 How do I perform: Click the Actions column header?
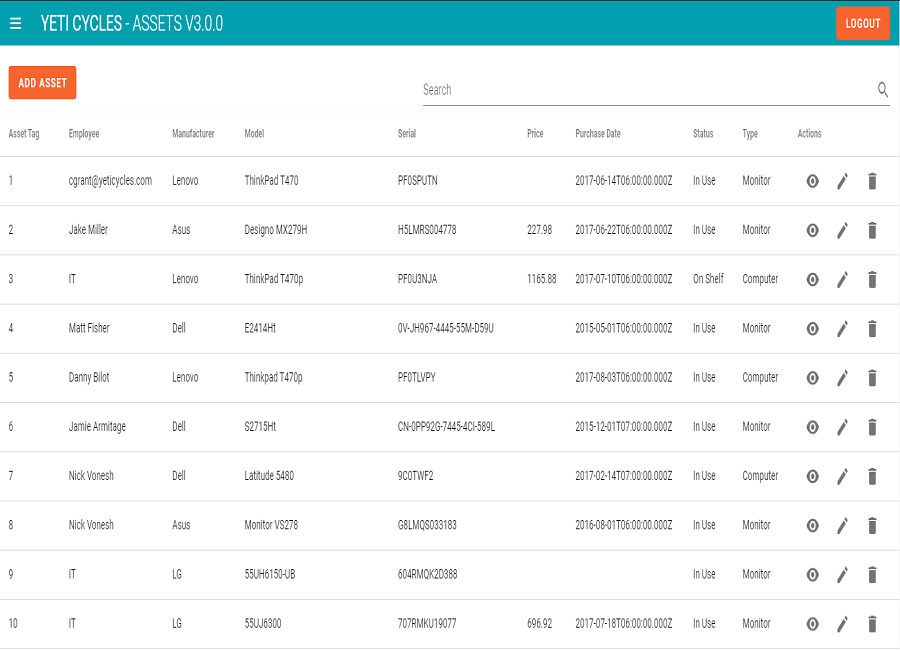tap(809, 134)
